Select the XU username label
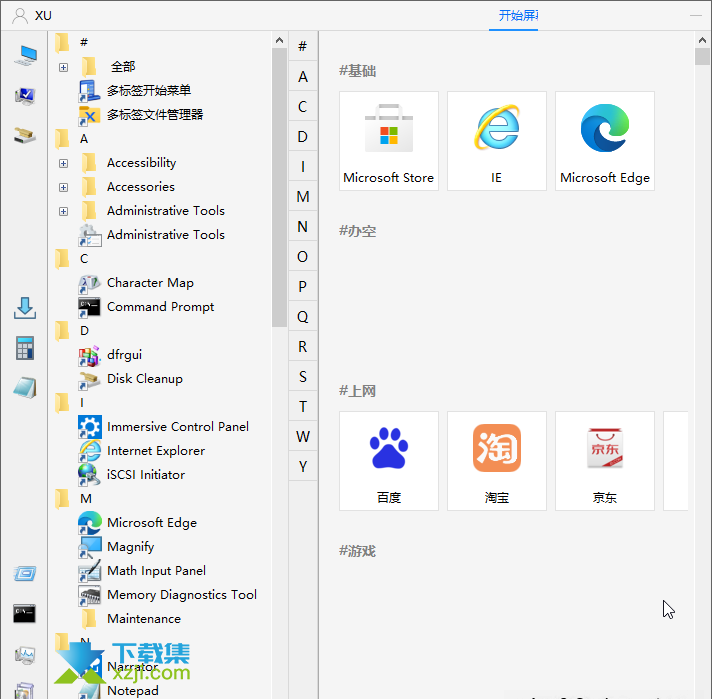This screenshot has height=699, width=713. click(x=43, y=16)
